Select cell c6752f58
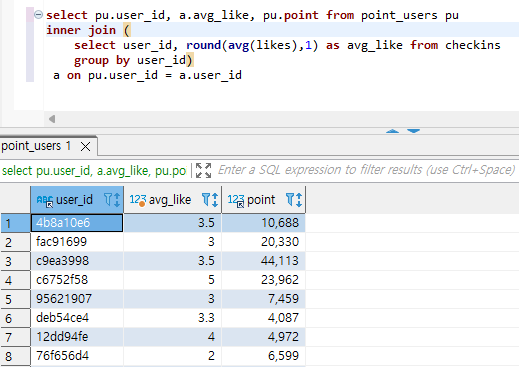Image resolution: width=519 pixels, height=367 pixels. pos(77,280)
